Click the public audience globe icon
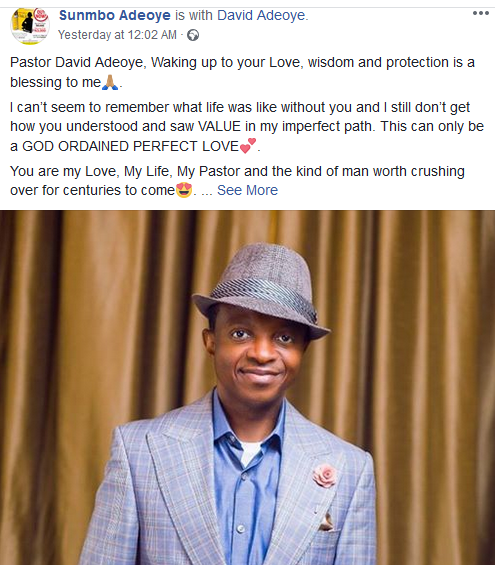This screenshot has height=565, width=495. pyautogui.click(x=193, y=35)
